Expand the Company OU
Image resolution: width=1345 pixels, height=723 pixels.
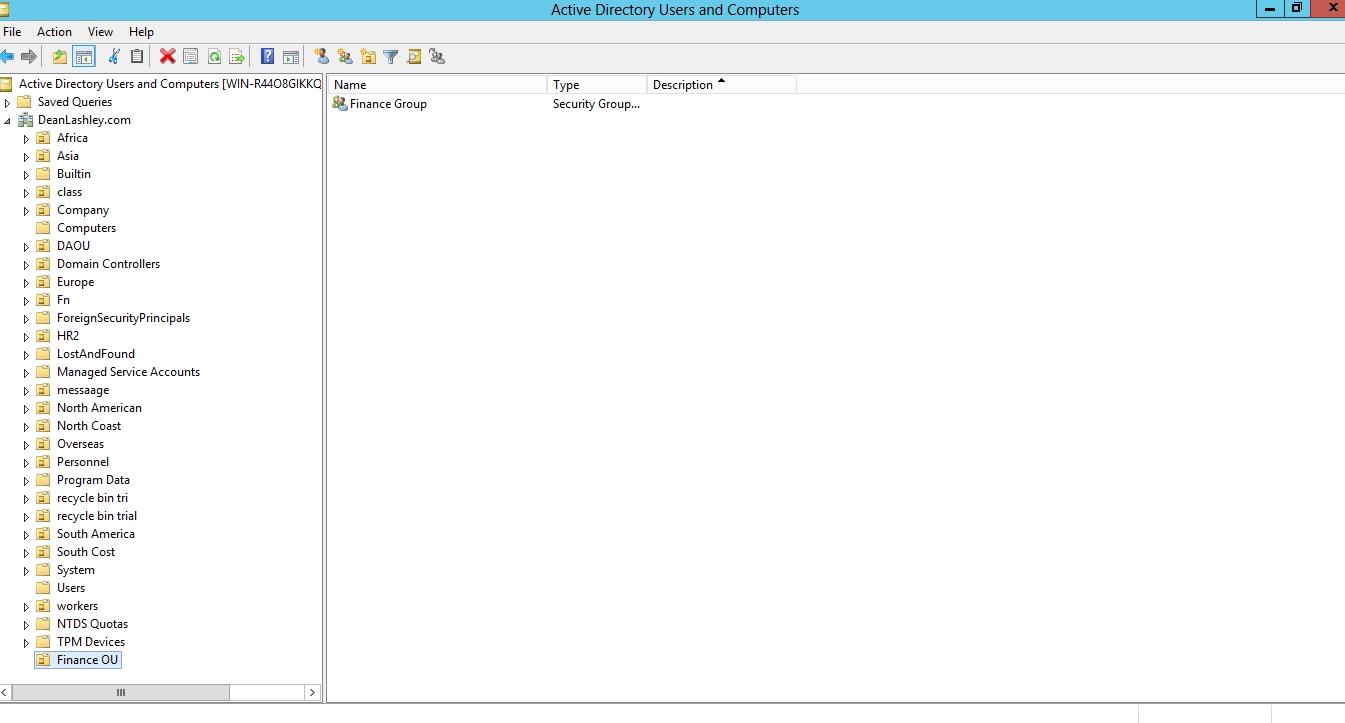[27, 210]
